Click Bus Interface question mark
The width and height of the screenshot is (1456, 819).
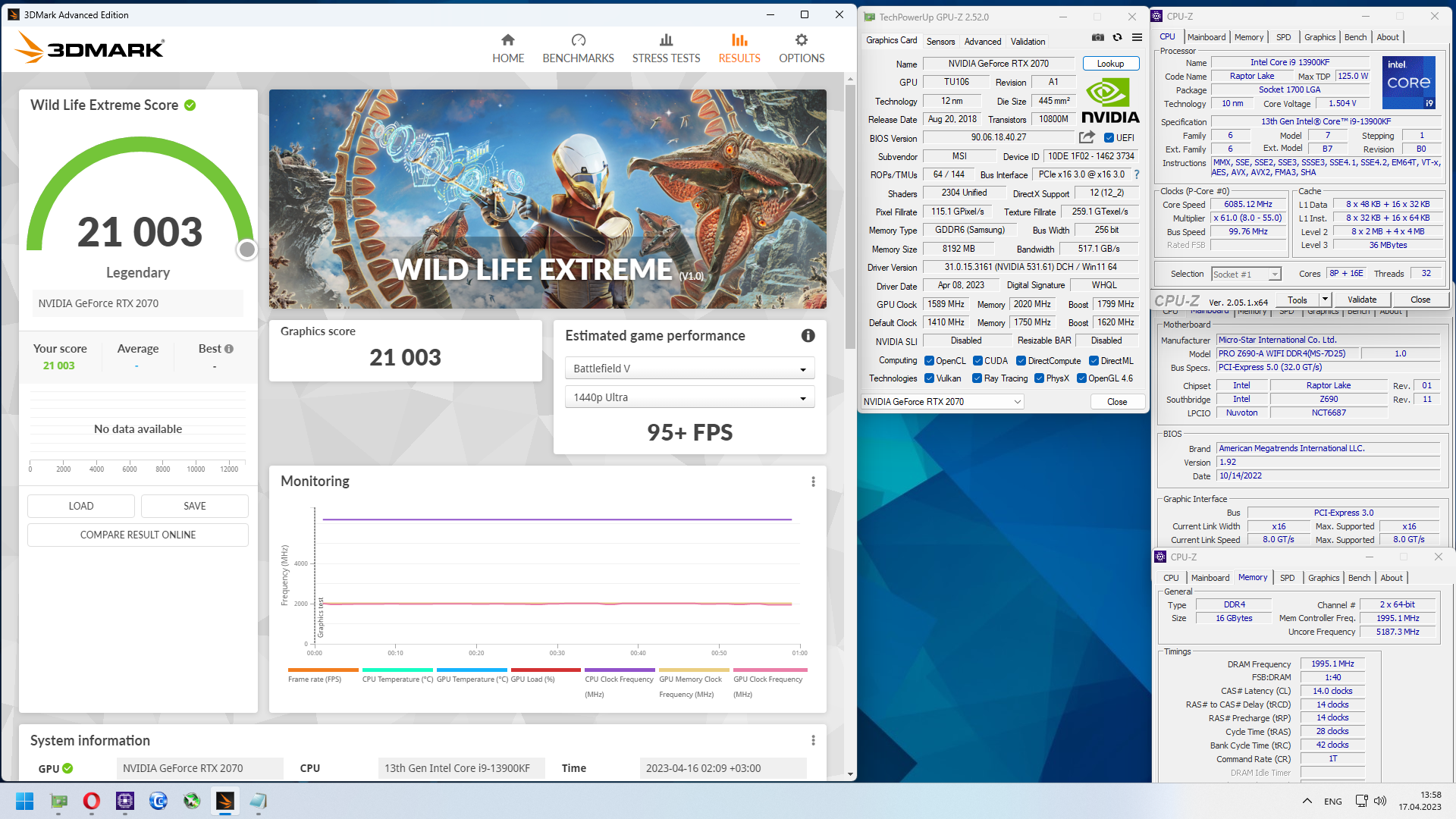click(x=1137, y=174)
